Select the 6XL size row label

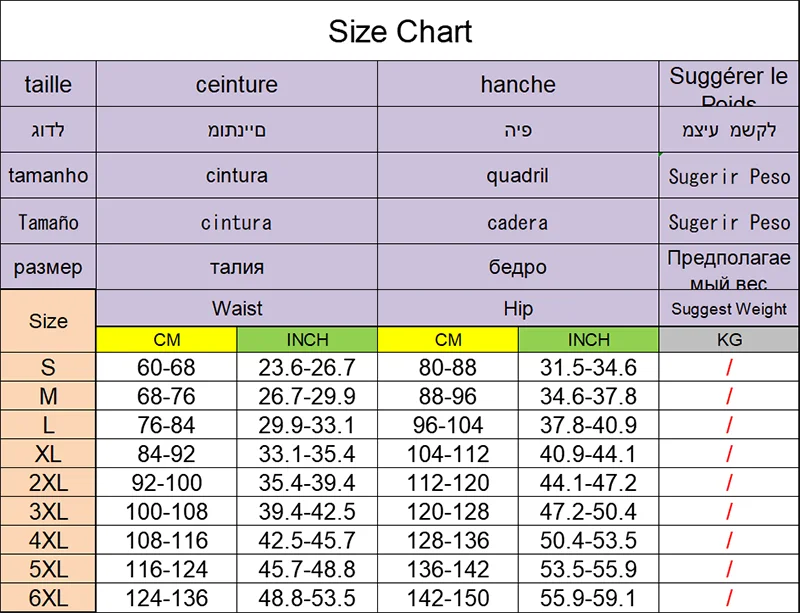tap(48, 598)
